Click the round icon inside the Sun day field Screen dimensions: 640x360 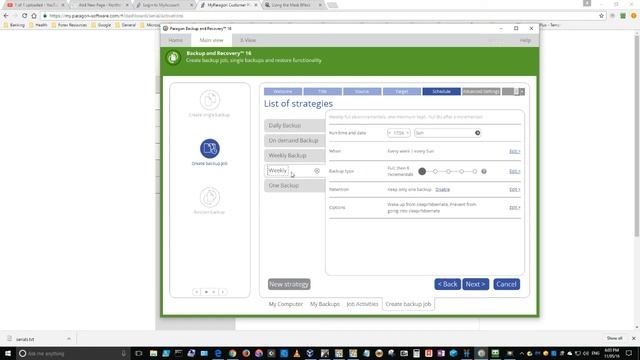477,133
